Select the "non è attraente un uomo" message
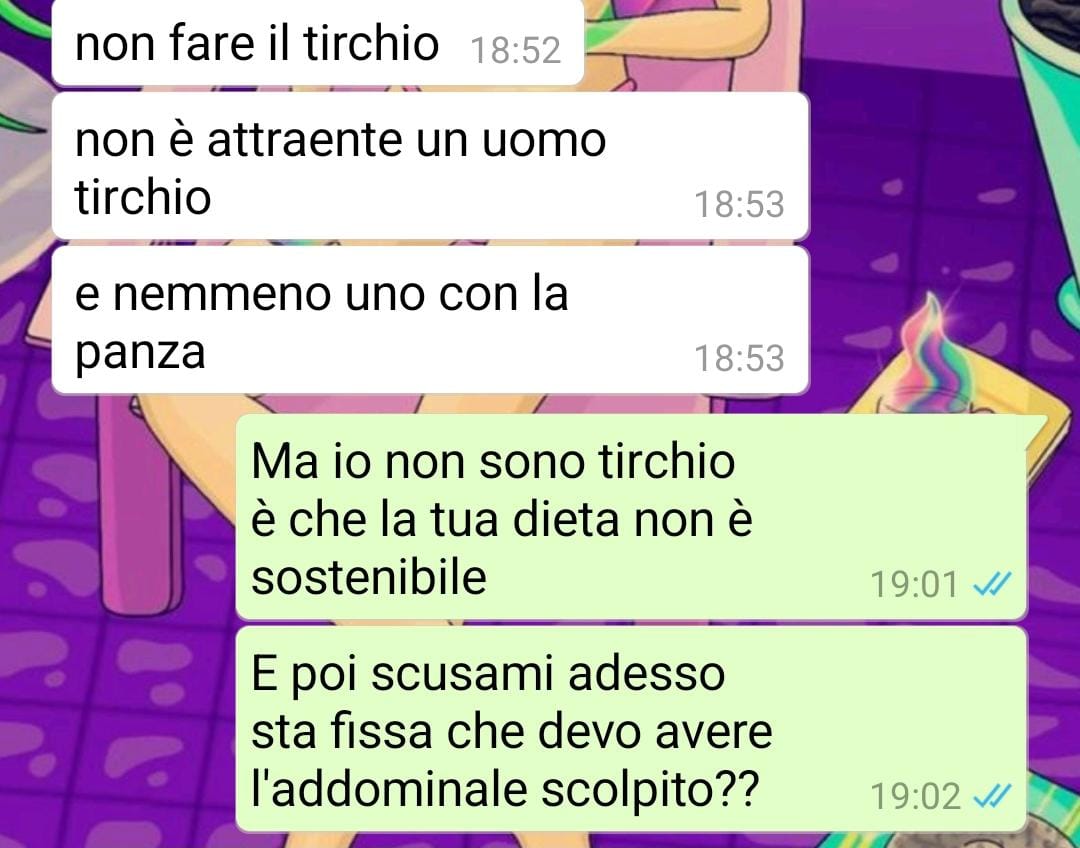 [x=430, y=166]
